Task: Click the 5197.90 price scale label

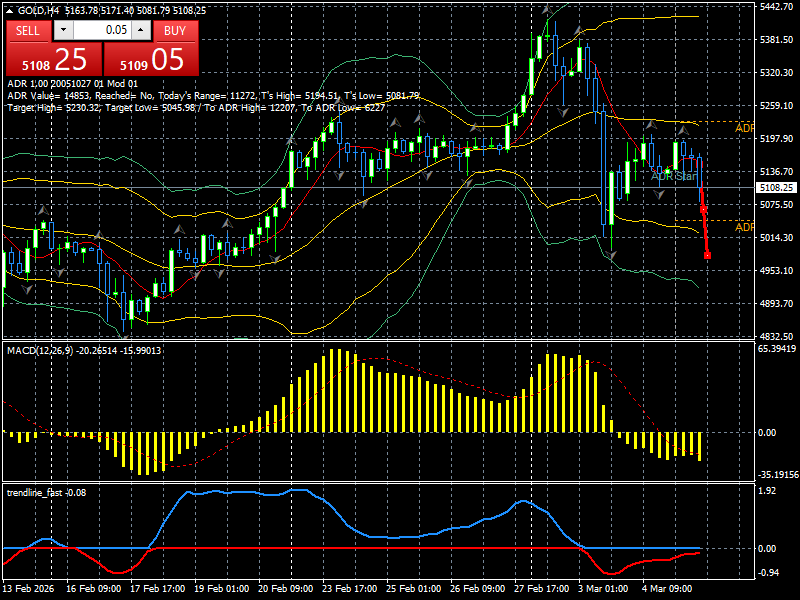Action: (777, 139)
